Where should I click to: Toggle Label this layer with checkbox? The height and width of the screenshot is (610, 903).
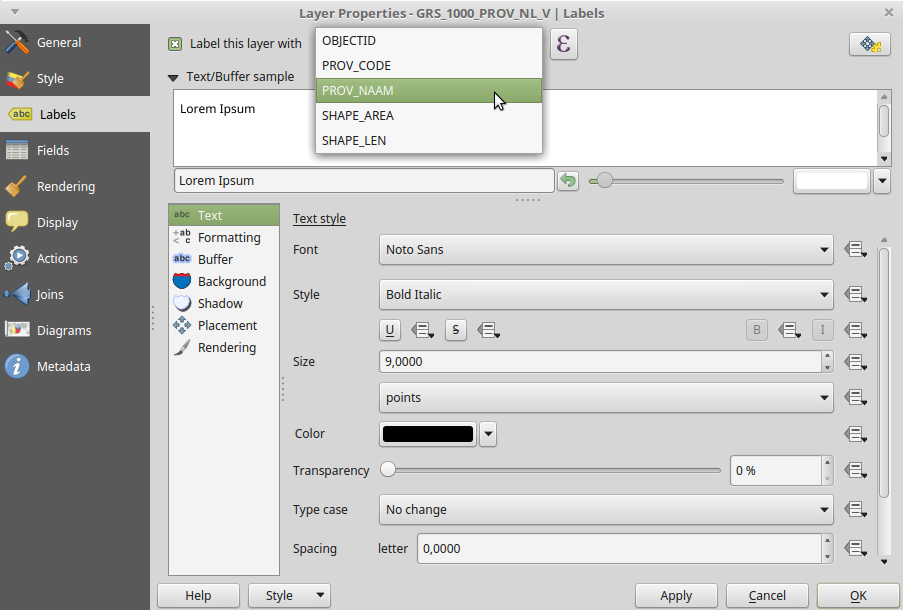click(175, 44)
